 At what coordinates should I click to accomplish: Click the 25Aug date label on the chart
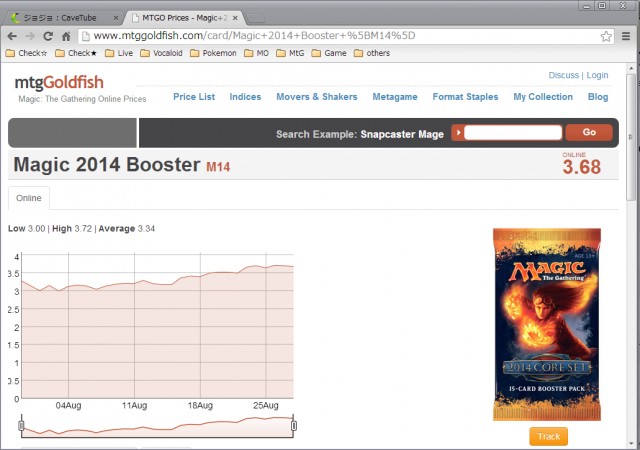[266, 405]
